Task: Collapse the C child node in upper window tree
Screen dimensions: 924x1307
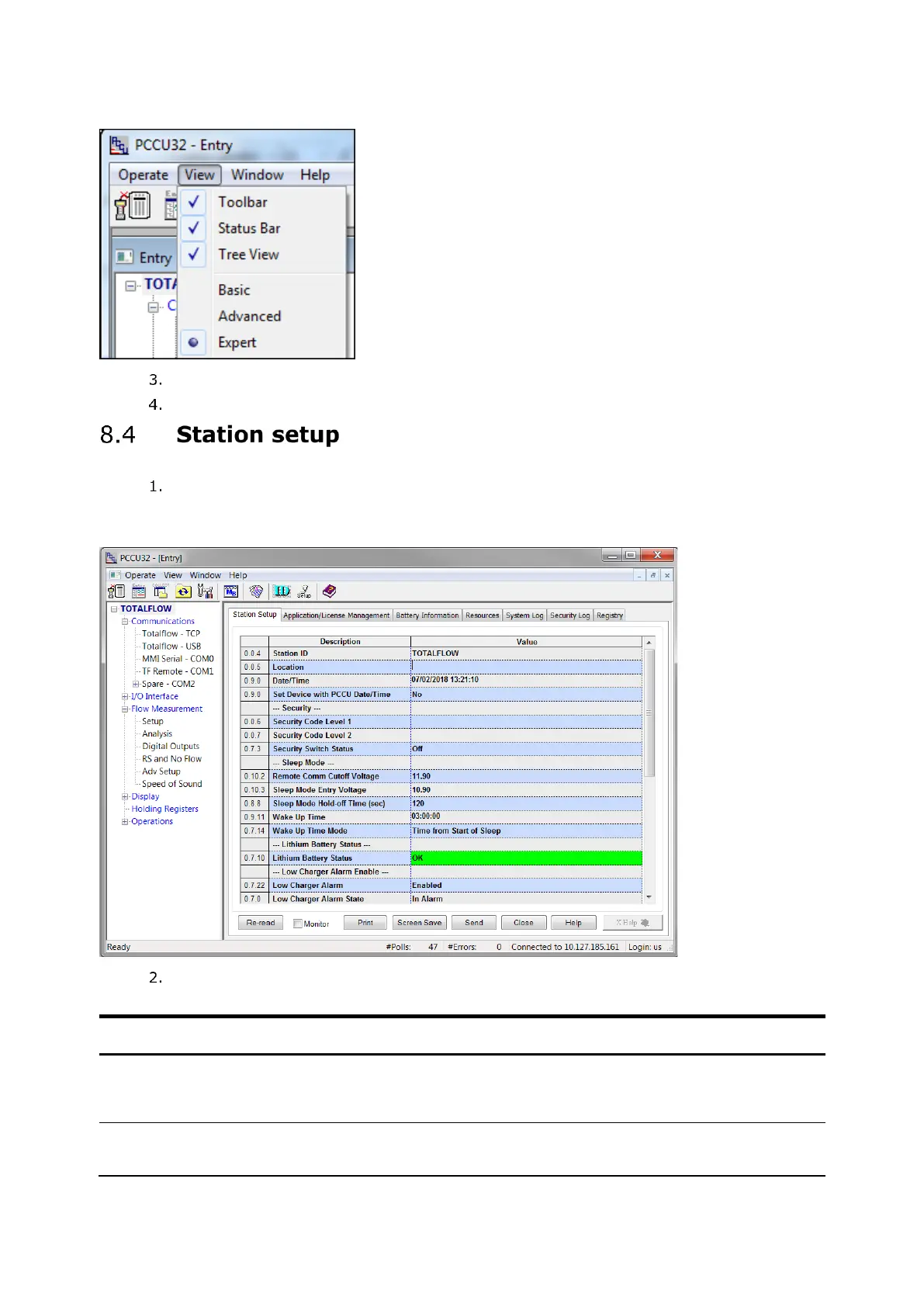Action: coord(153,307)
